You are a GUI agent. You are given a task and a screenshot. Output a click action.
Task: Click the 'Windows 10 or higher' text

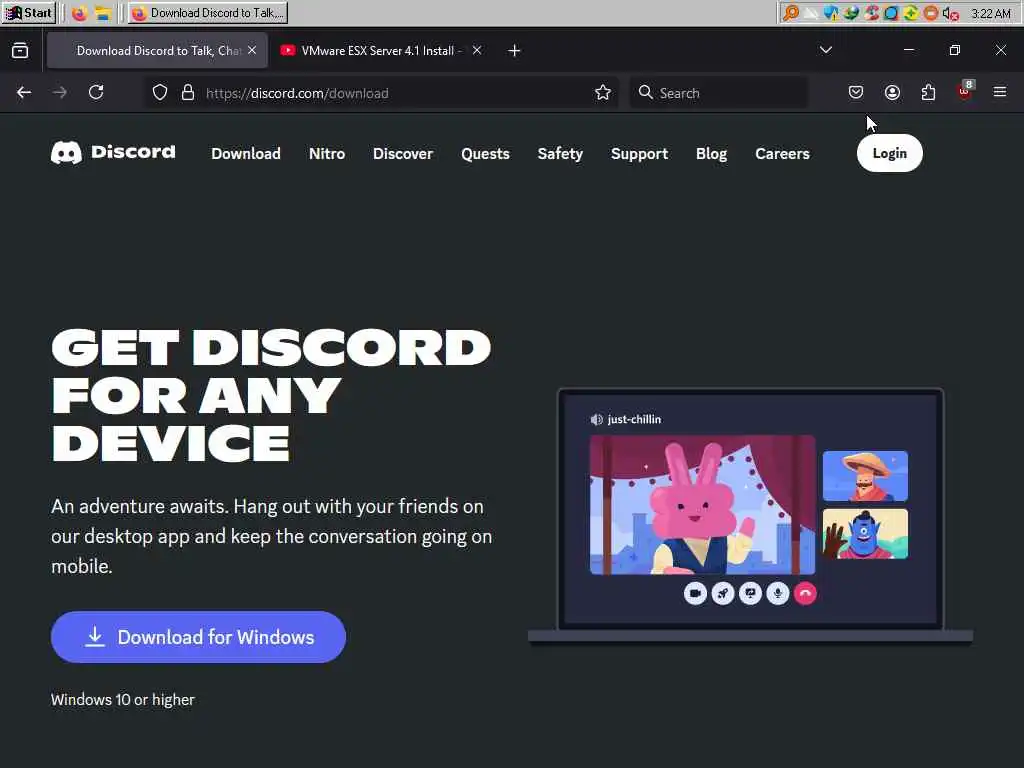click(123, 699)
